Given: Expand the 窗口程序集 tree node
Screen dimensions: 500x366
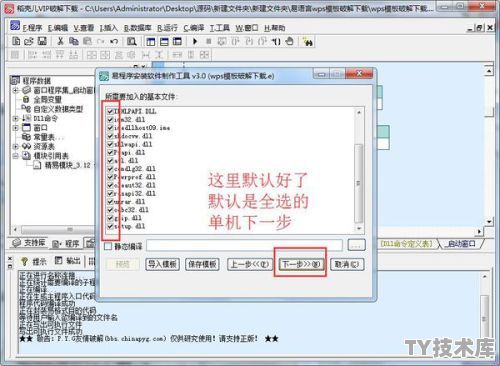Looking at the screenshot, I should pyautogui.click(x=15, y=90).
